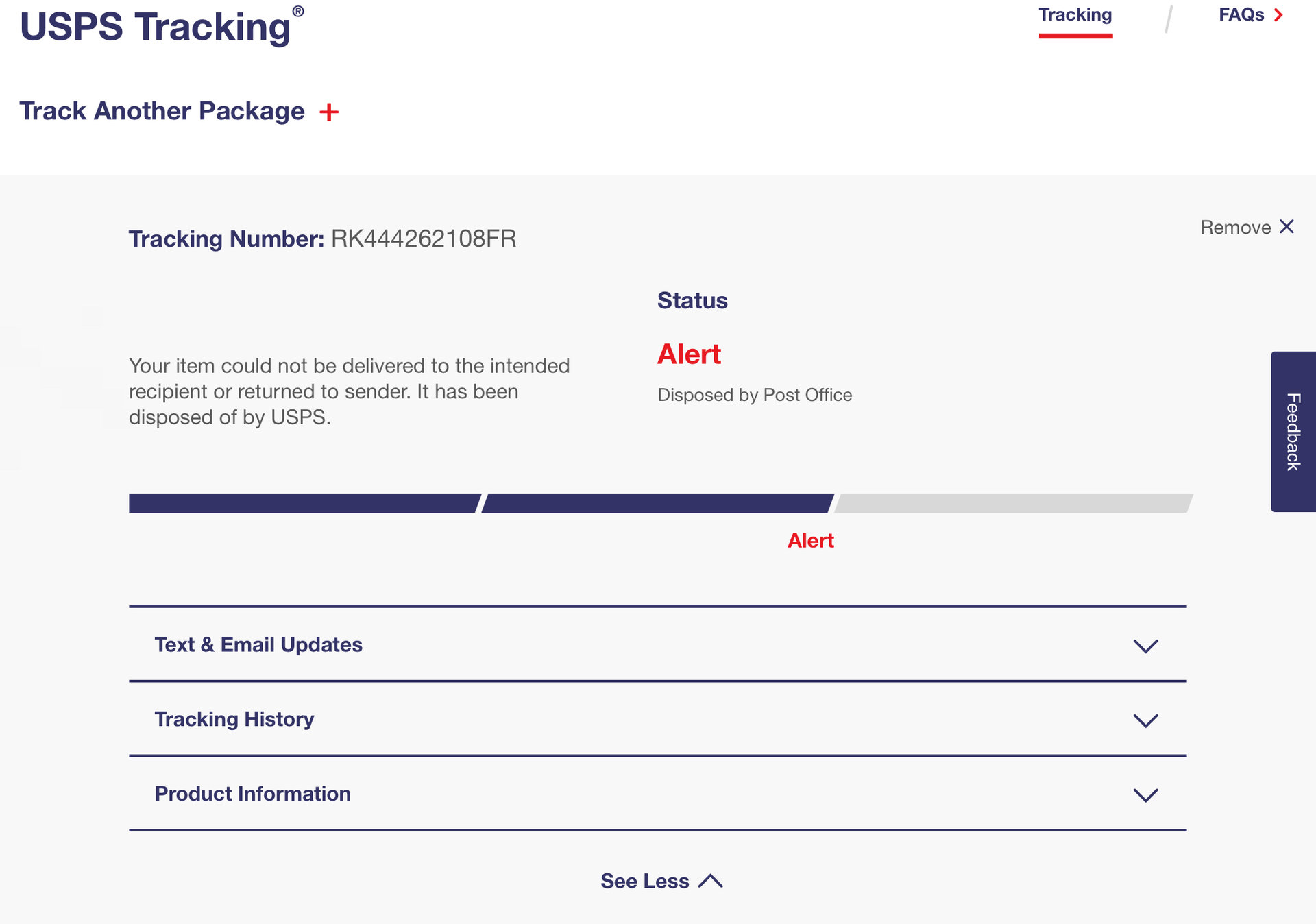Expand the Tracking History chevron
Screen dimensions: 1316x924
[1145, 720]
